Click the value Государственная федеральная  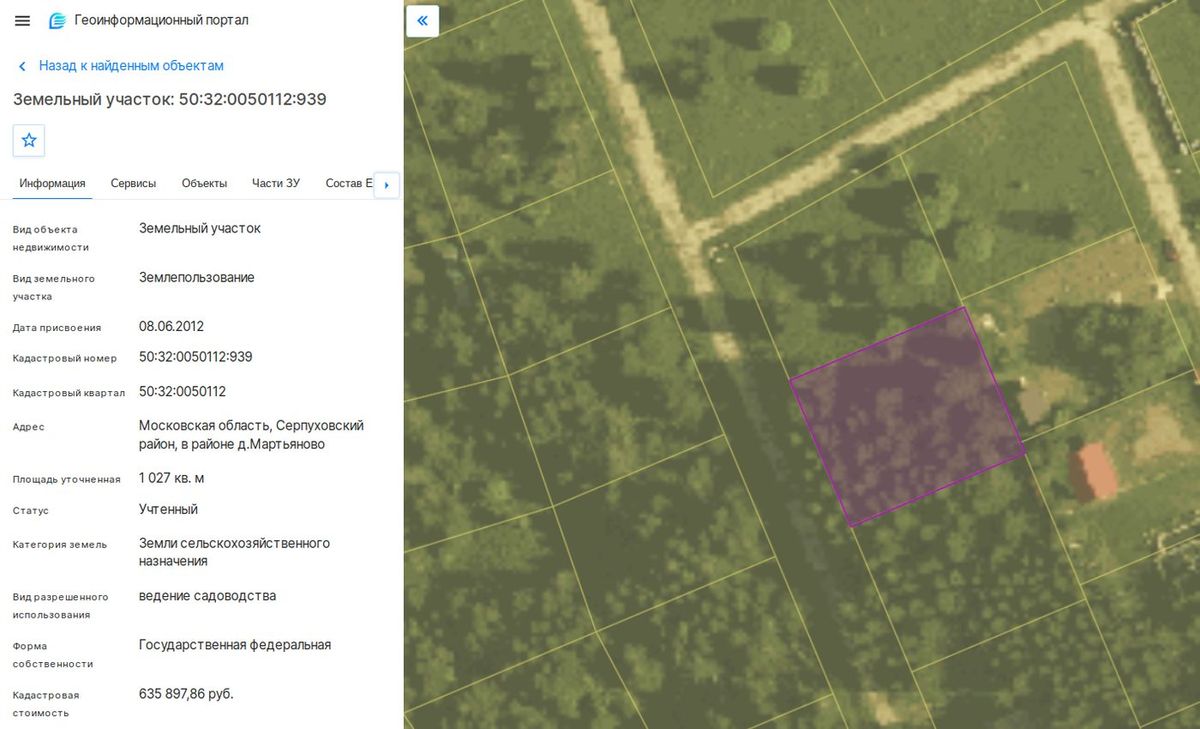point(235,645)
